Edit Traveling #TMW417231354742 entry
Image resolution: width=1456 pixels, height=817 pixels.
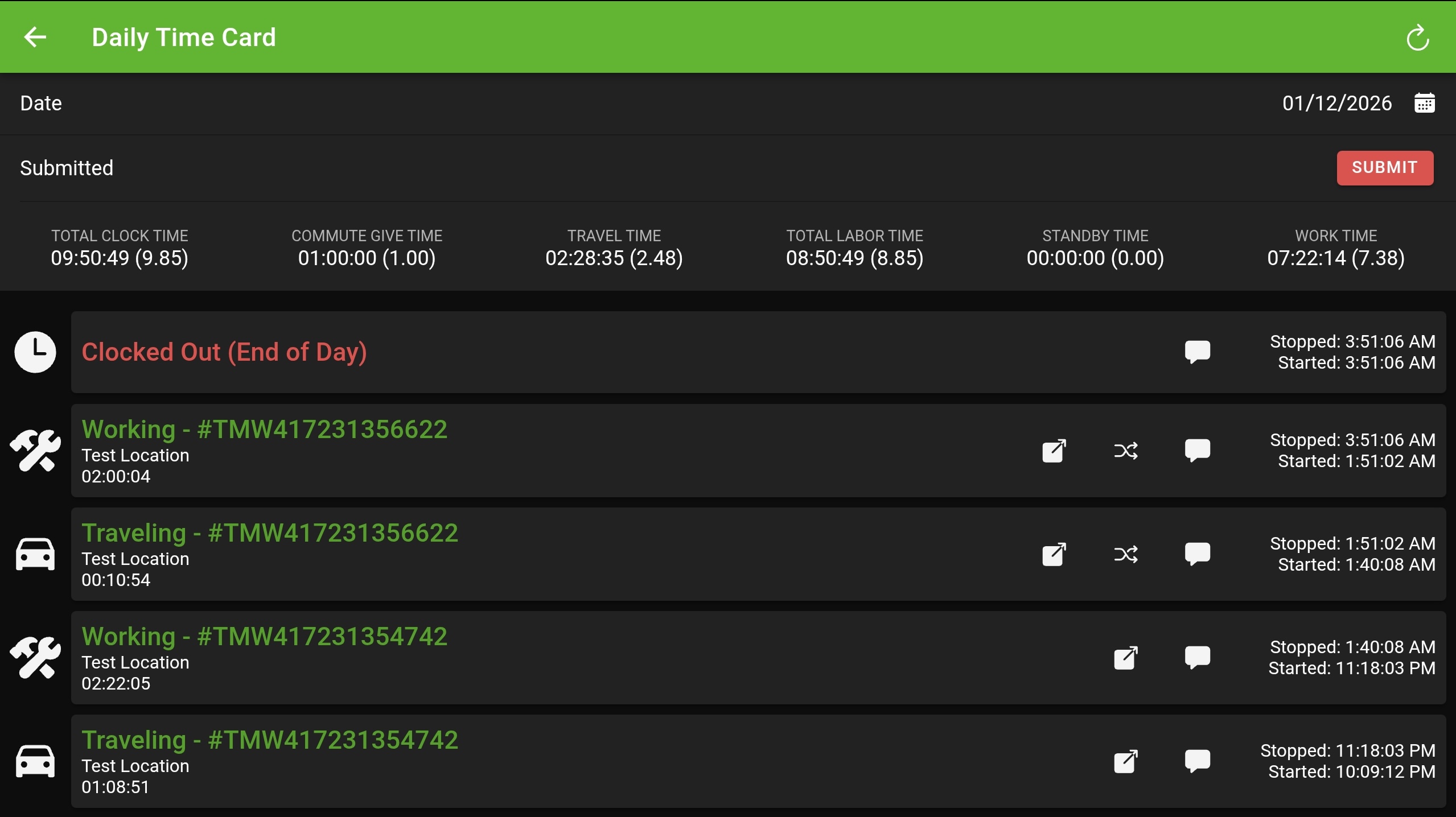point(1125,761)
